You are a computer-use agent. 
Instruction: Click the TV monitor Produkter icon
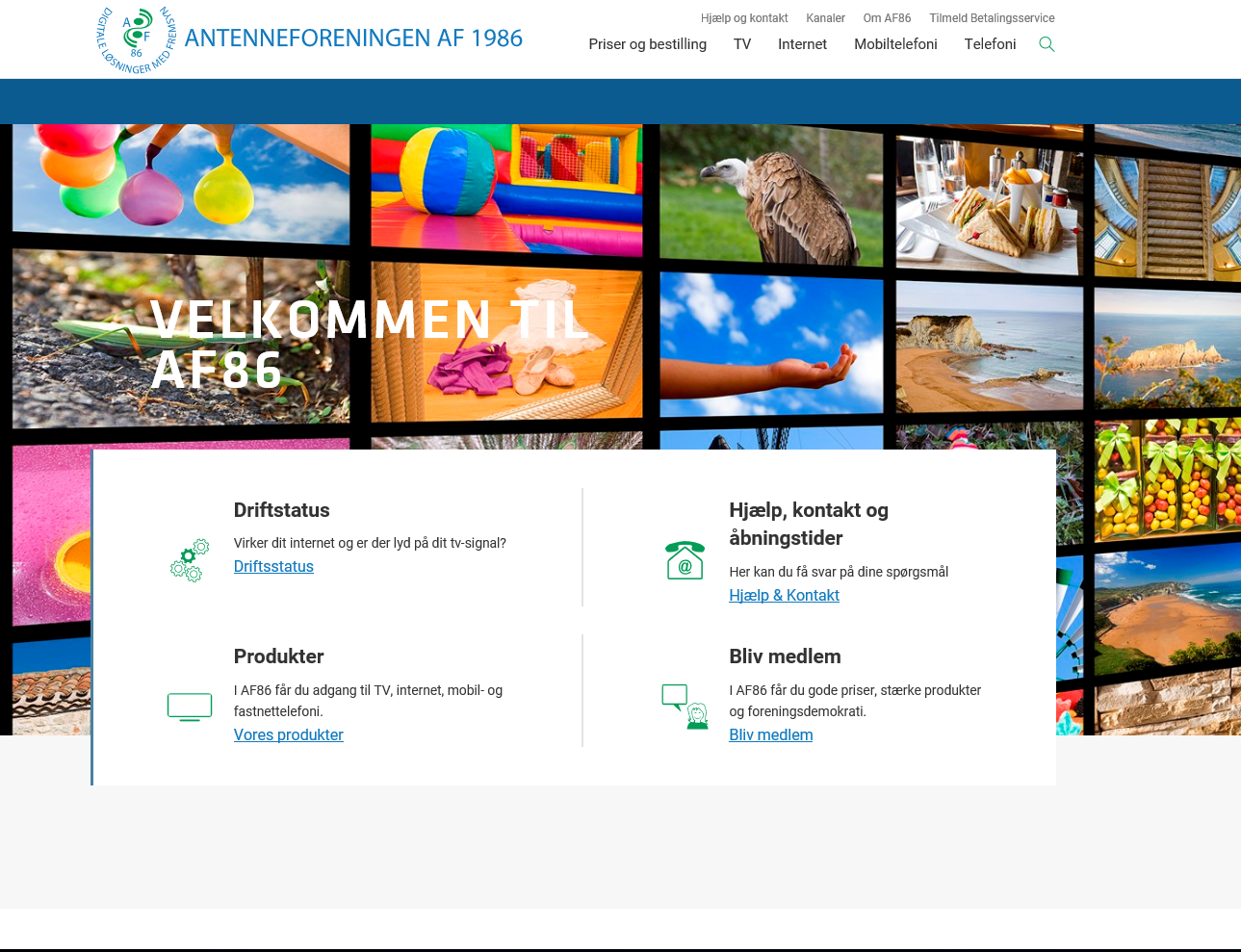[x=190, y=707]
